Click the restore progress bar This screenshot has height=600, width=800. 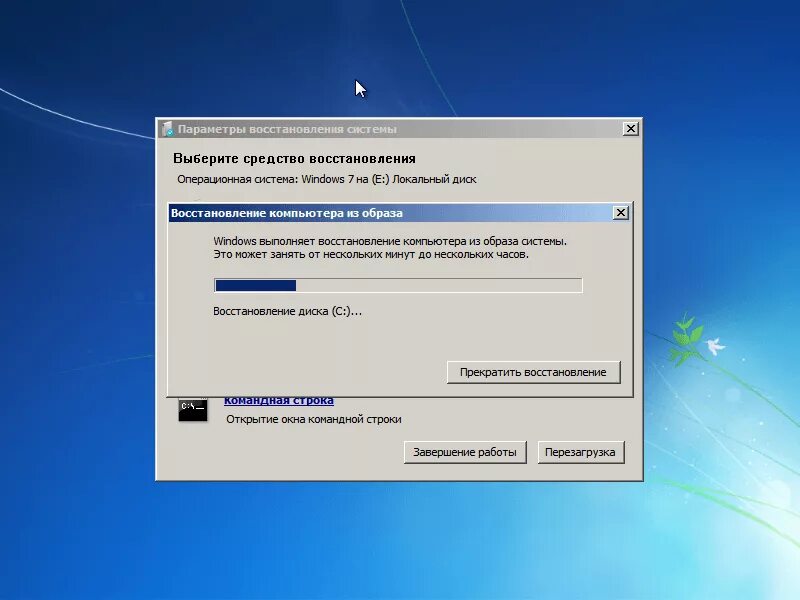398,285
